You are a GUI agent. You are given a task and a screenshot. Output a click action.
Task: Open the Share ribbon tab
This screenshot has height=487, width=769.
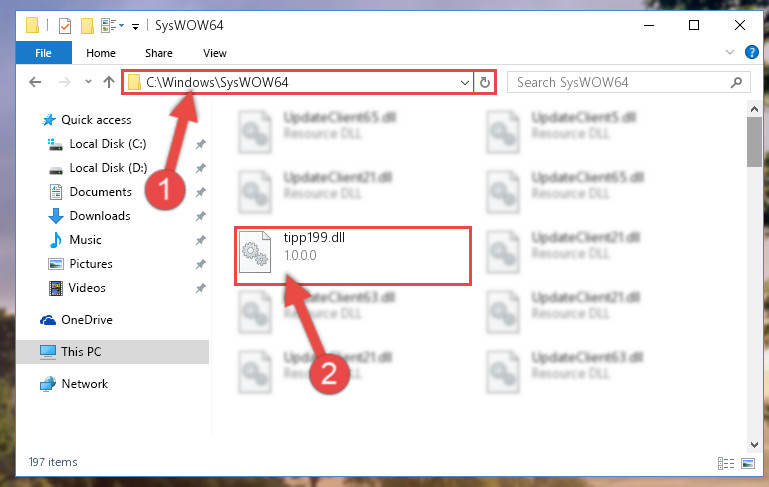click(x=158, y=53)
